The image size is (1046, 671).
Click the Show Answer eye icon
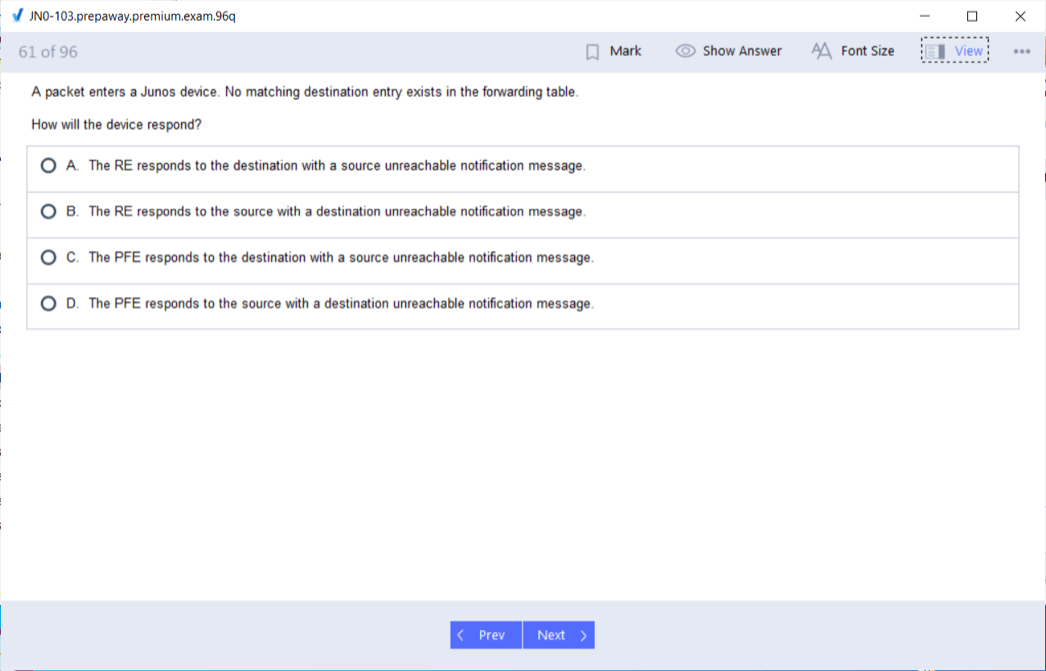click(685, 51)
